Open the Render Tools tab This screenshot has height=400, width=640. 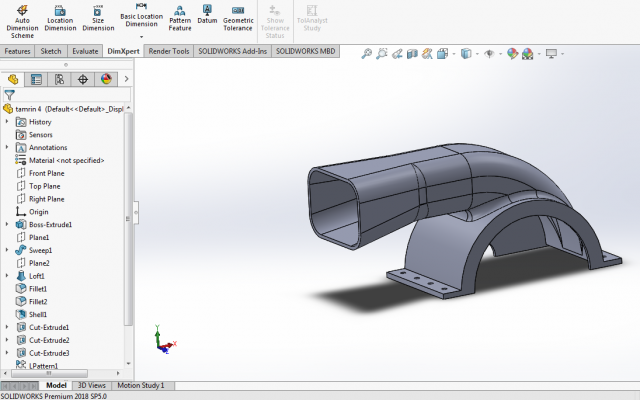(x=169, y=51)
